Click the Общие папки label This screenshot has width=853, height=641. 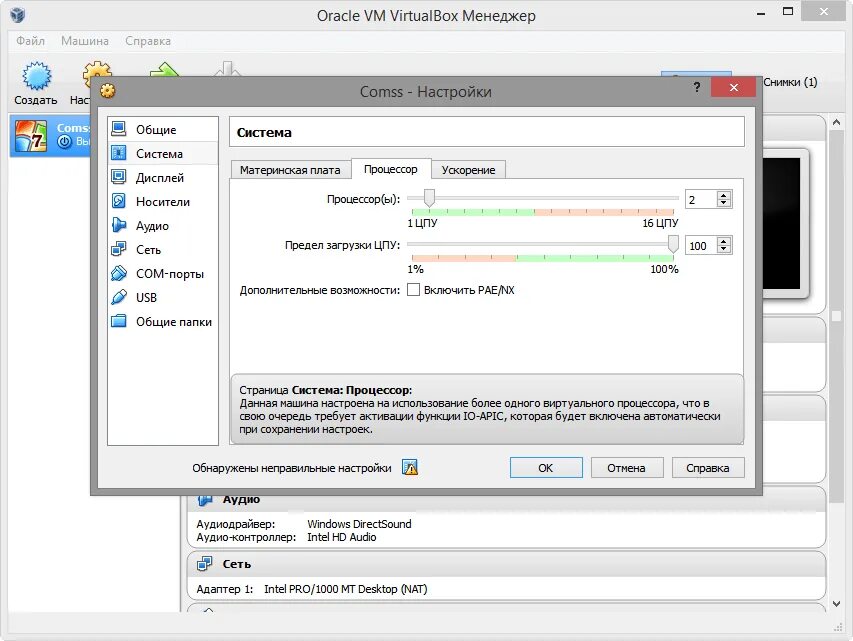[x=174, y=322]
